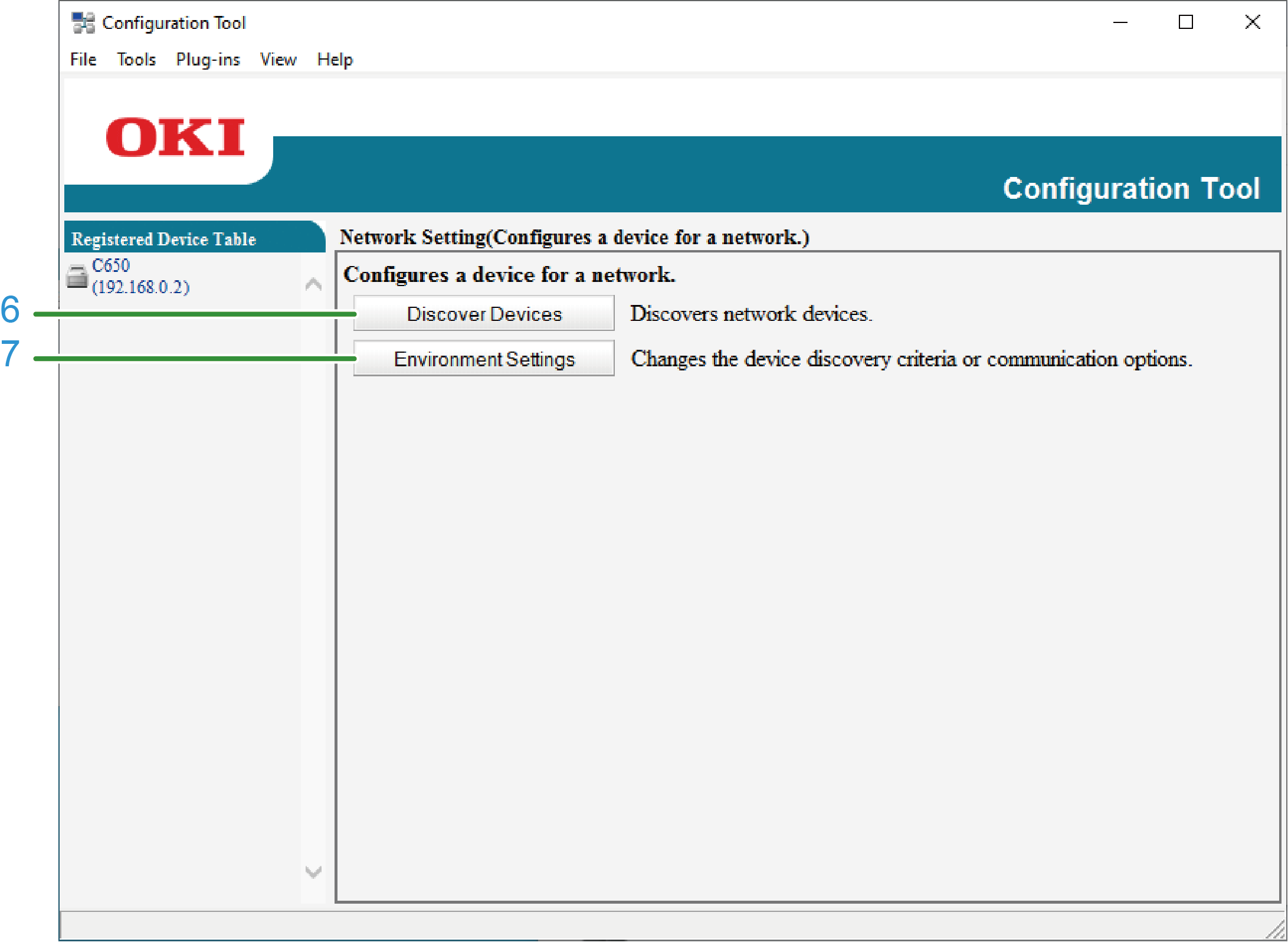Open the Plug-ins menu
The image size is (1288, 942).
[x=208, y=60]
